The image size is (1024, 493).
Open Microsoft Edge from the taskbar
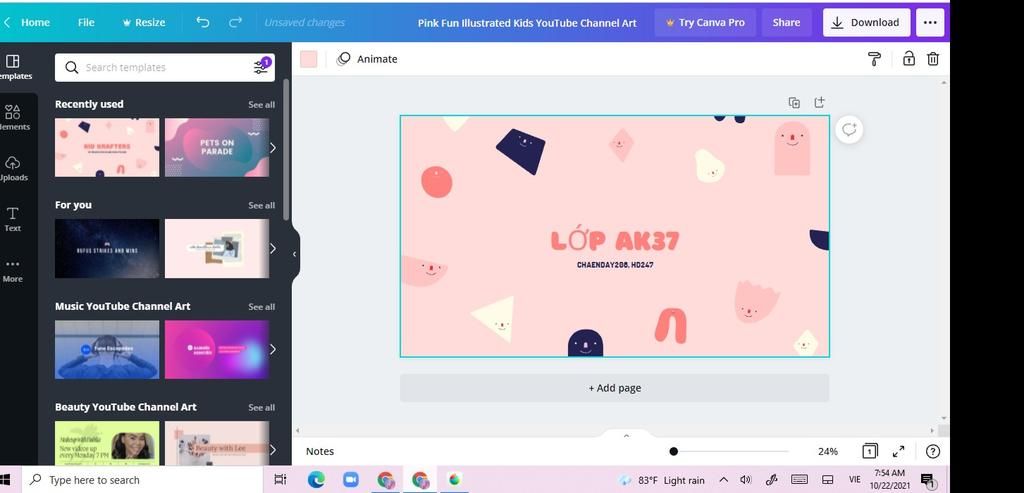pos(316,480)
